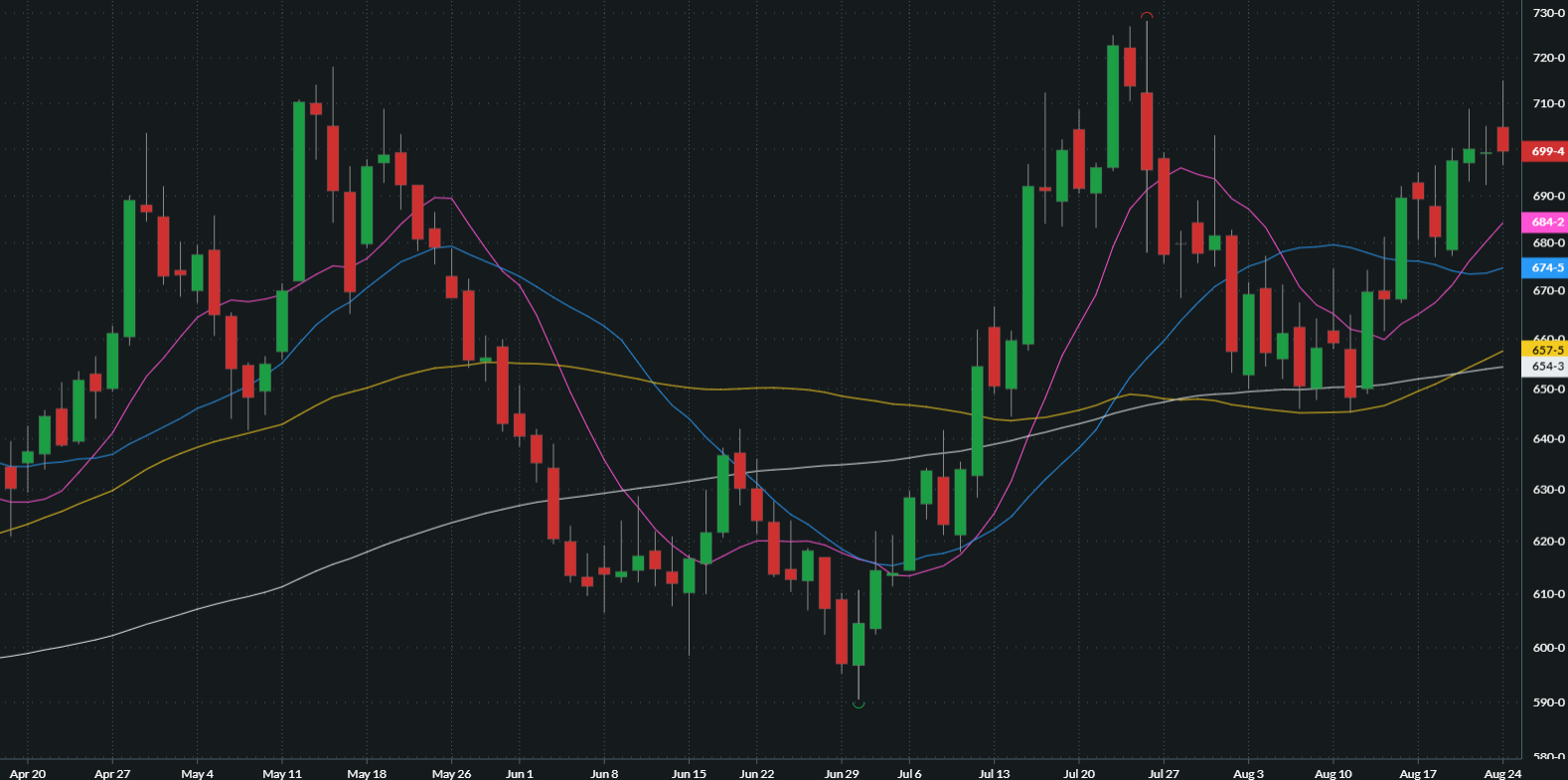Select the May 4 date label

tap(197, 773)
